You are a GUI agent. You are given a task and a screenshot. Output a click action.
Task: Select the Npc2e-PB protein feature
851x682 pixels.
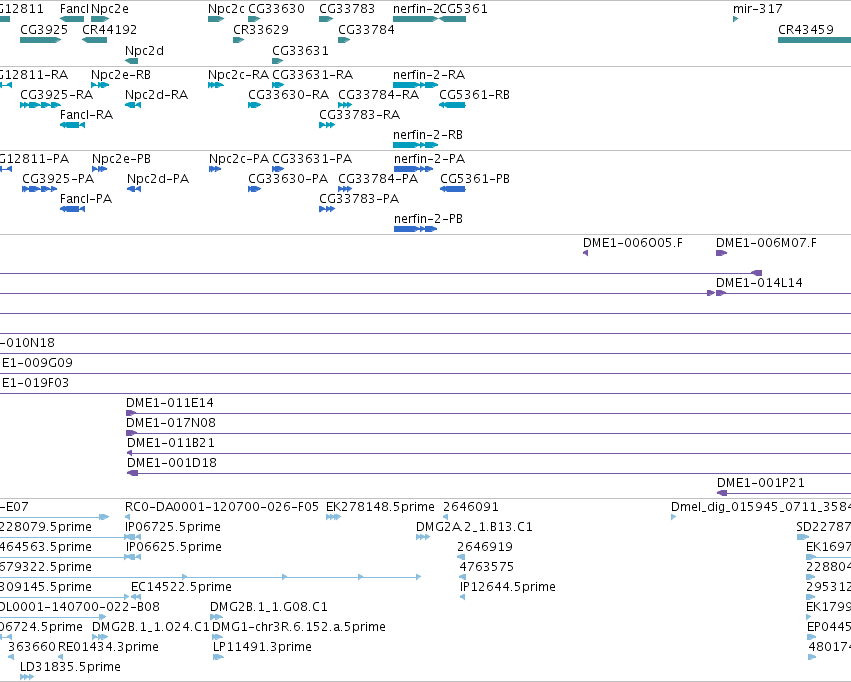[x=99, y=169]
